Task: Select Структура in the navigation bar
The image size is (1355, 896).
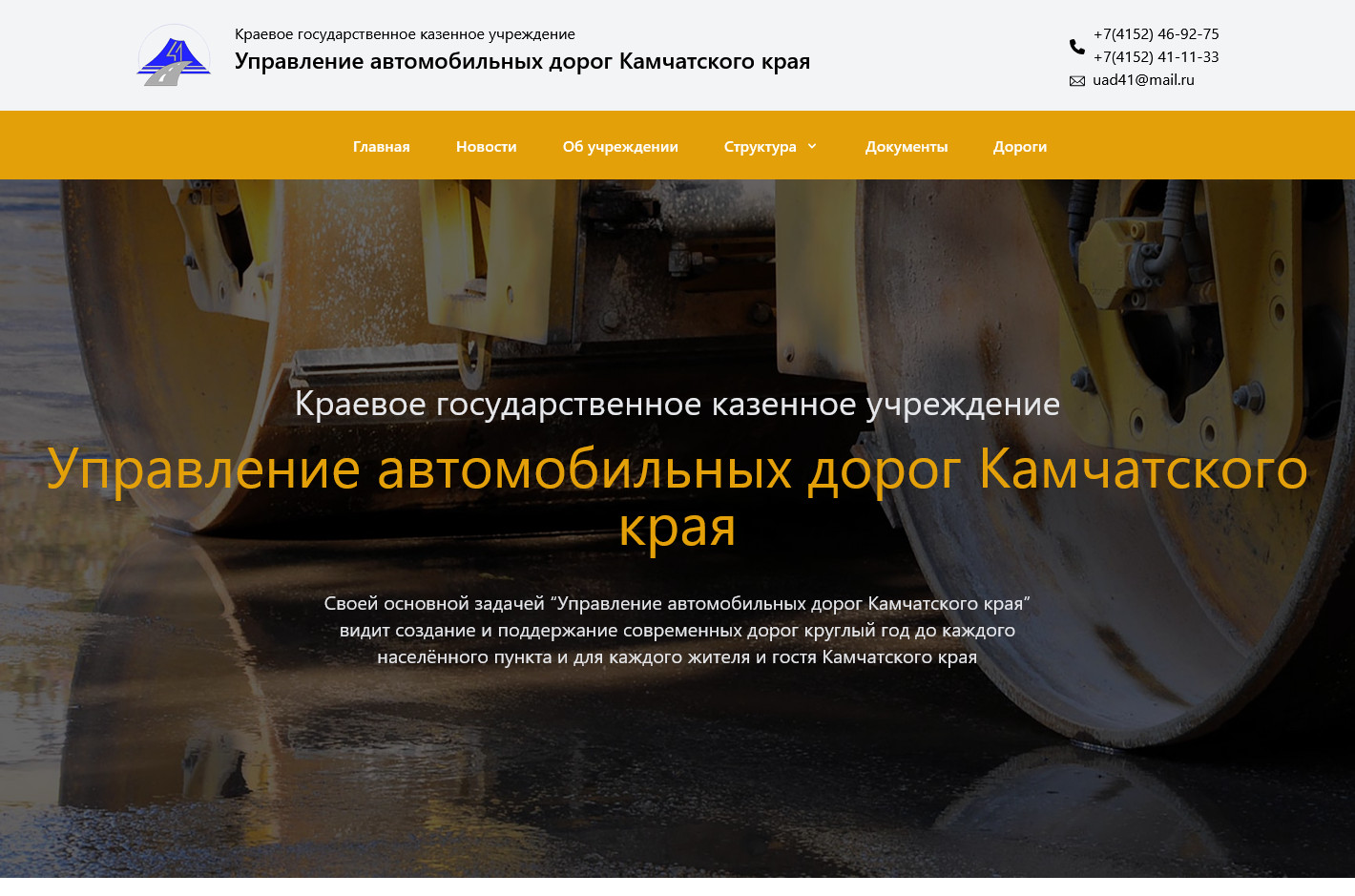Action: point(761,146)
